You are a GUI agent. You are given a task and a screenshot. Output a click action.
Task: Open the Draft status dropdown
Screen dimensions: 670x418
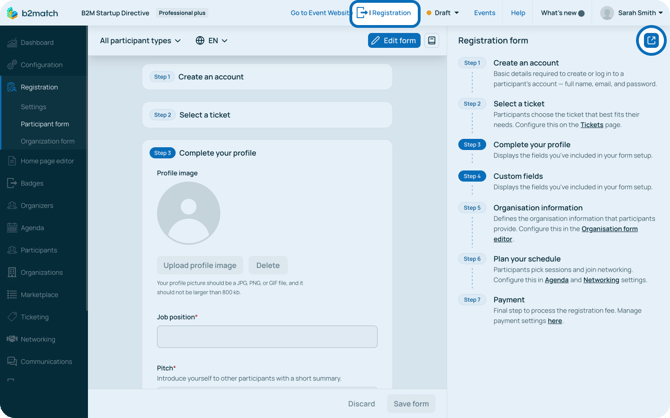tap(443, 13)
